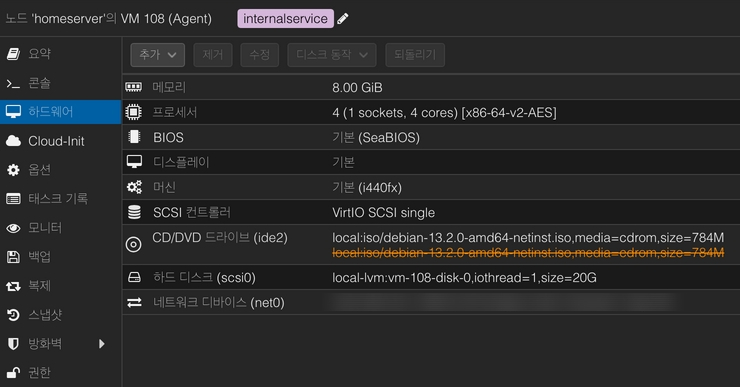740x387 pixels.
Task: Click the pencil icon to edit tags
Action: (x=343, y=18)
